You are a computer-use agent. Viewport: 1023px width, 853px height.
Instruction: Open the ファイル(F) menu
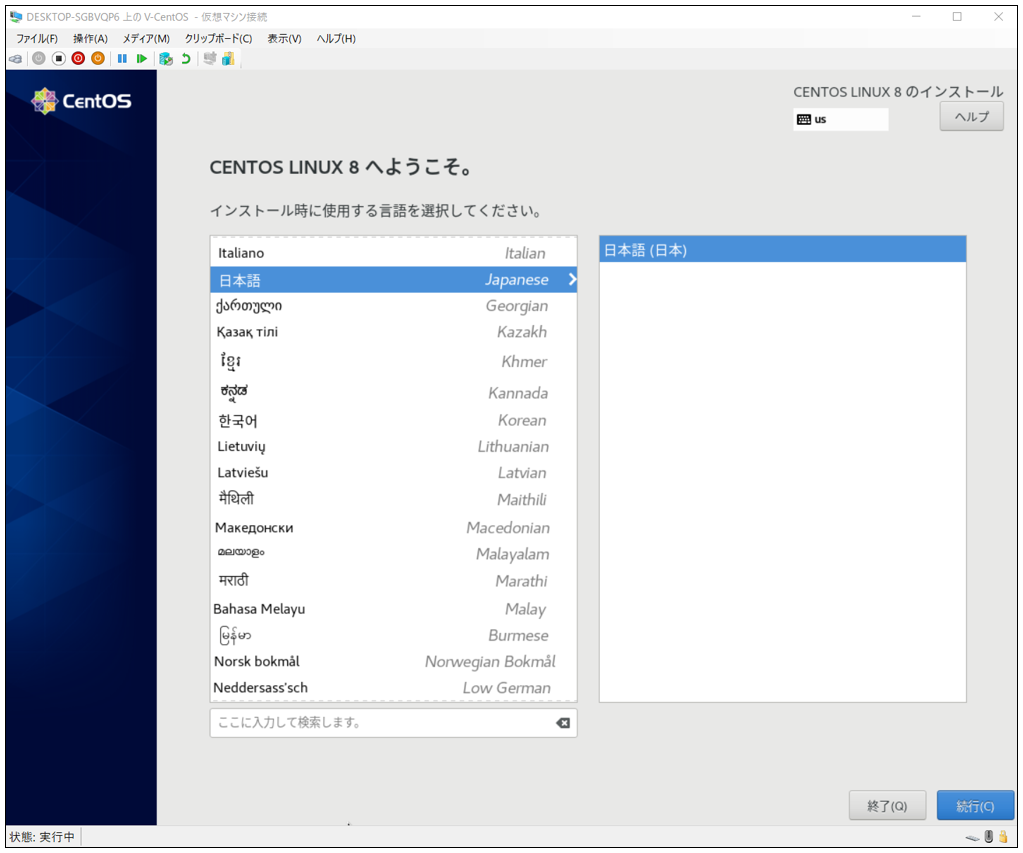pos(37,39)
